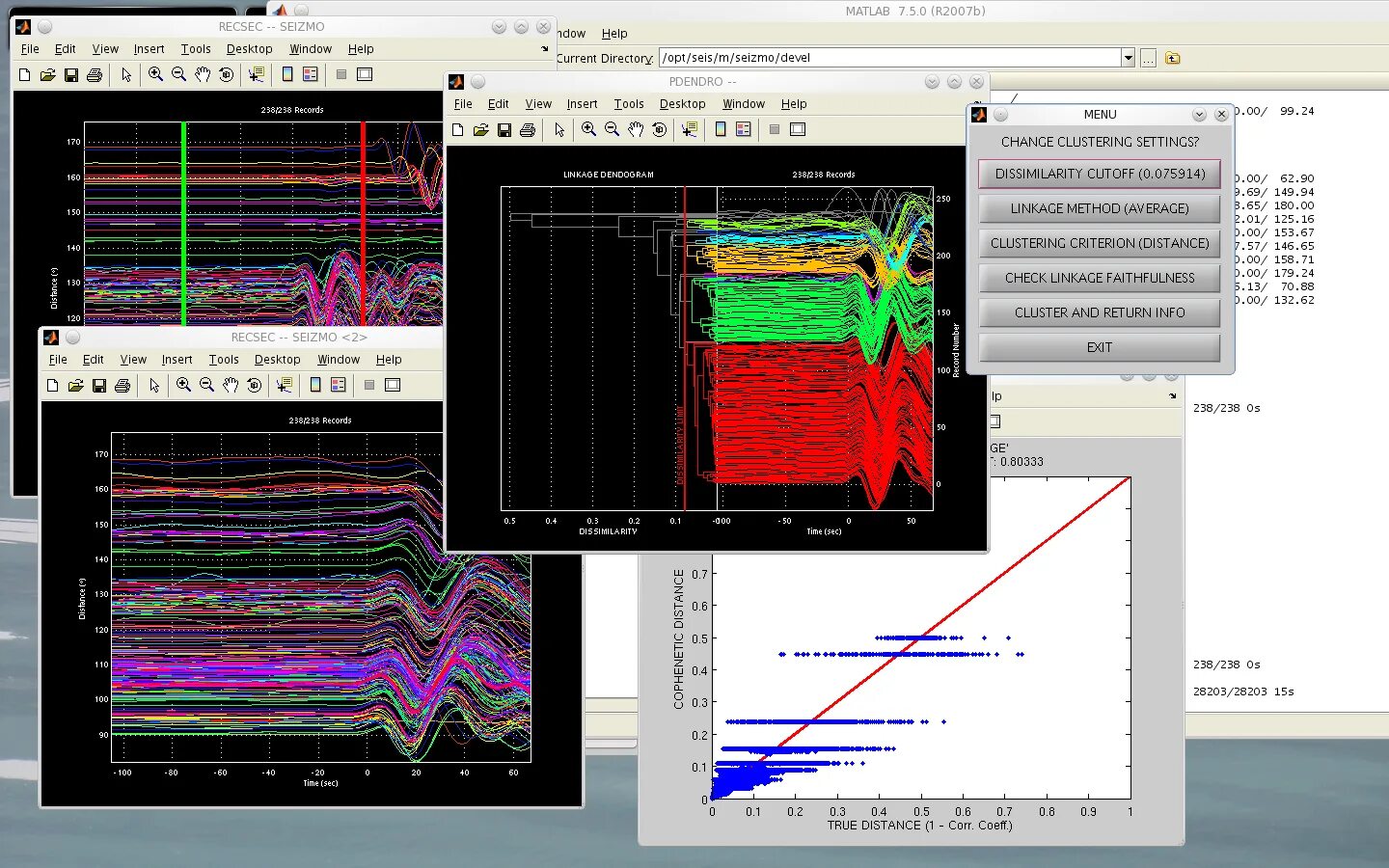Insert Colorbar in RECSEC -- SEIZMO <2> window
The image size is (1389, 868).
(x=315, y=385)
